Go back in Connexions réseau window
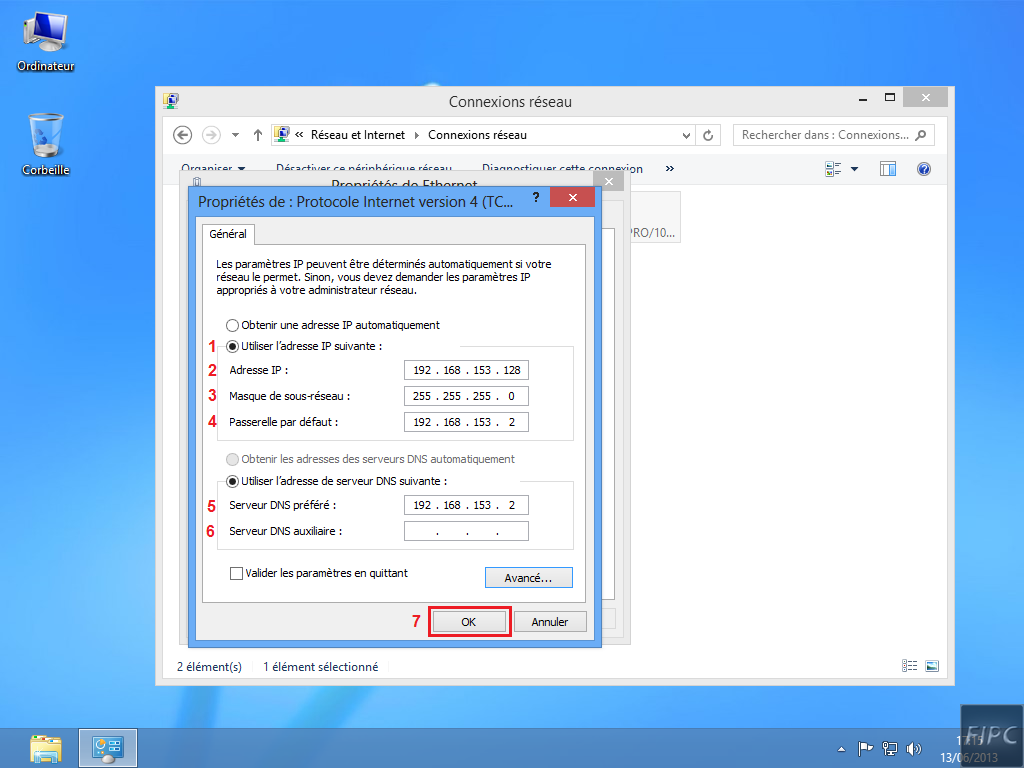The height and width of the screenshot is (768, 1024). 182,135
